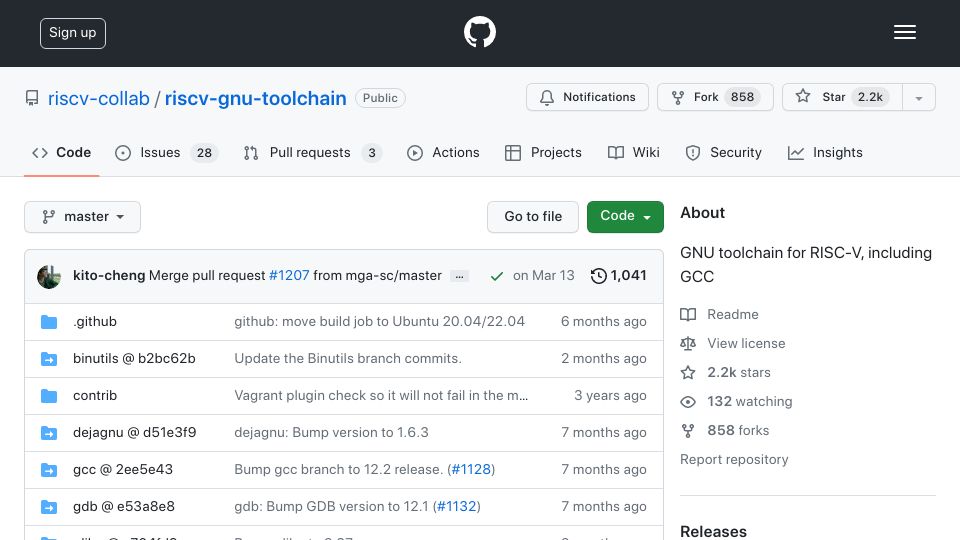
Task: Open the #1128 pull request link
Action: coord(471,470)
